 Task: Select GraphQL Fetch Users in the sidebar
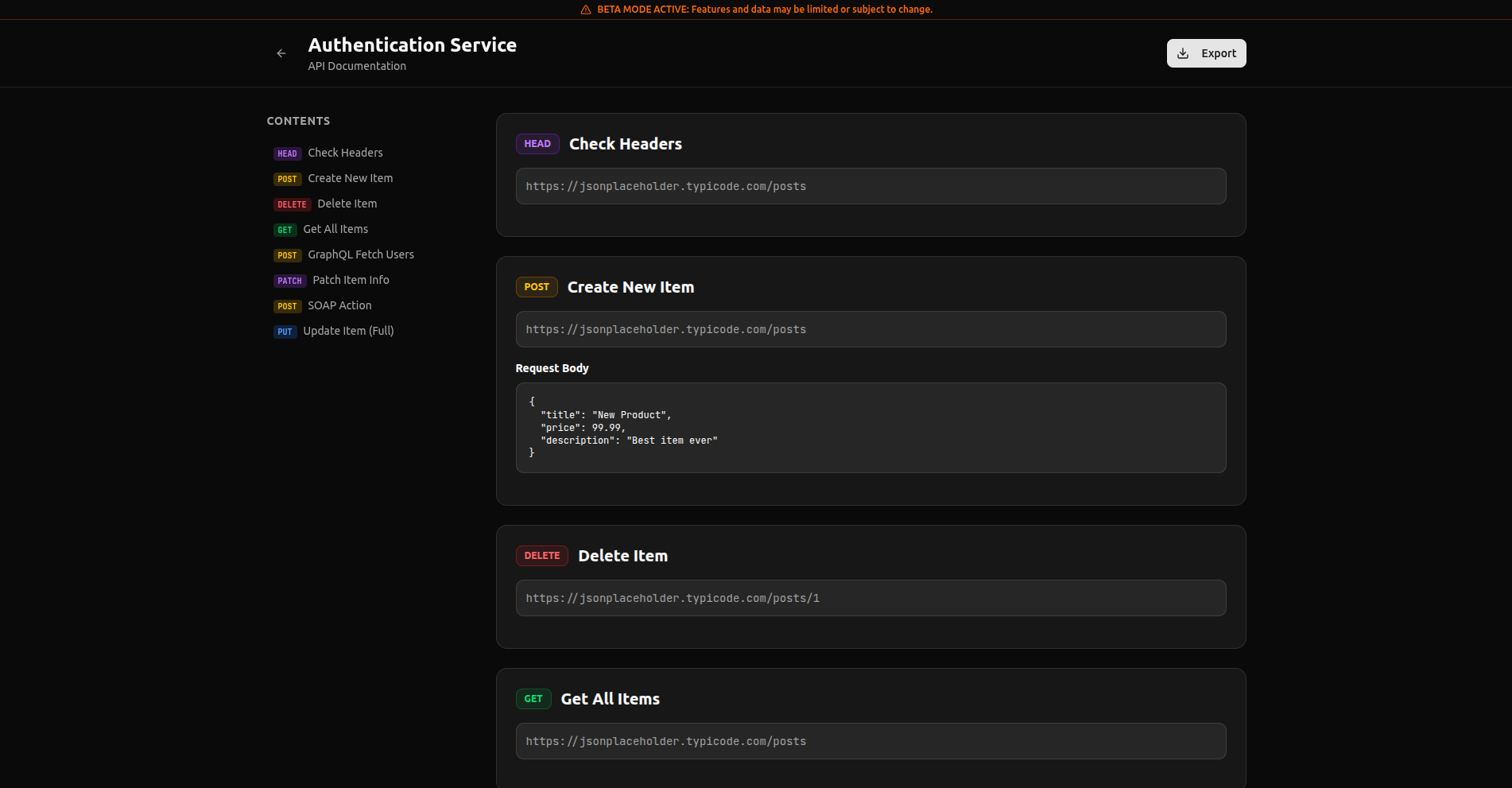coord(360,254)
